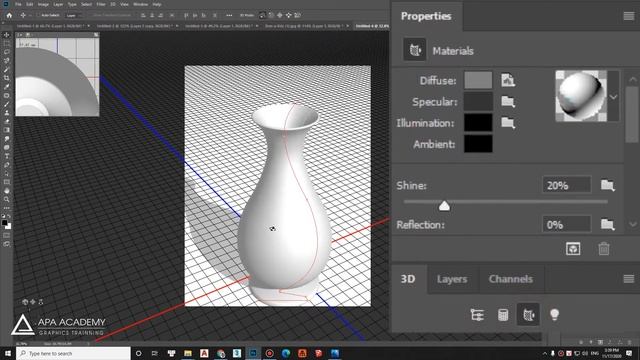The width and height of the screenshot is (640, 360).
Task: Select the Crop tool
Action: (x=7, y=78)
